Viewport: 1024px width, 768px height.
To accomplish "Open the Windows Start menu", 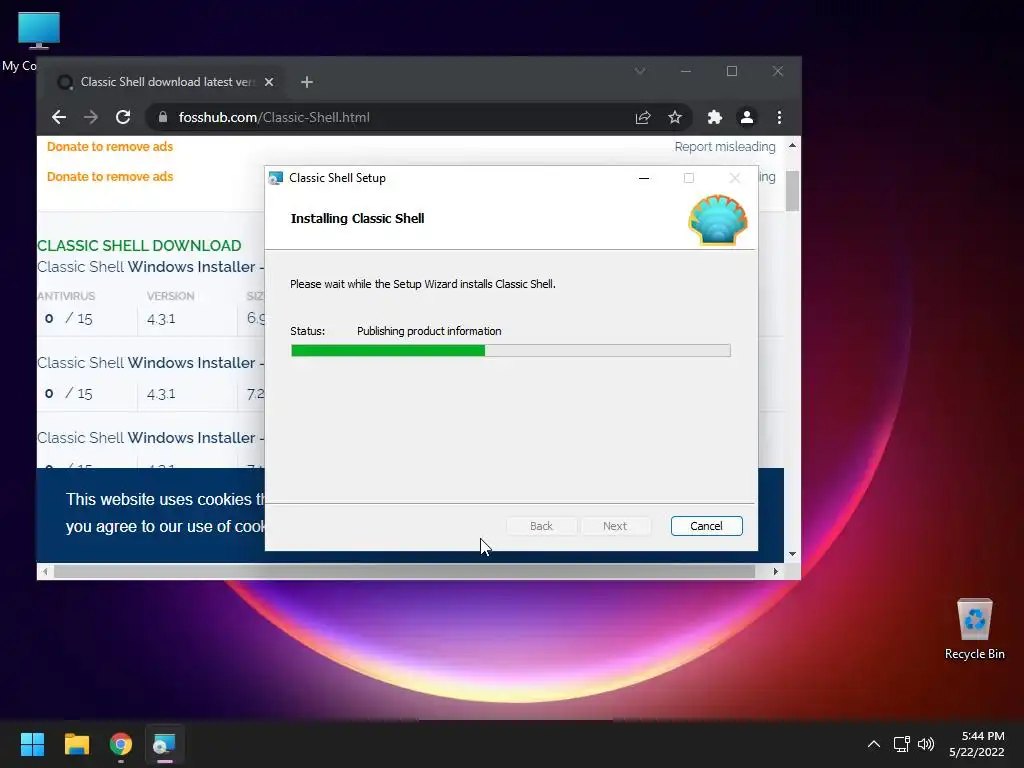I will pyautogui.click(x=32, y=744).
